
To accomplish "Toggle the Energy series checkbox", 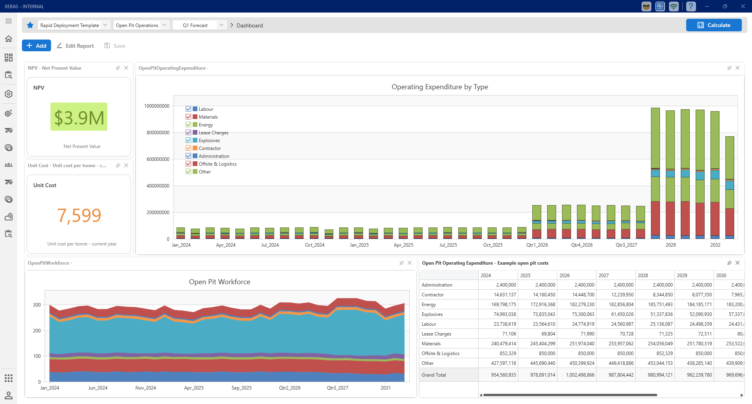I will click(188, 125).
